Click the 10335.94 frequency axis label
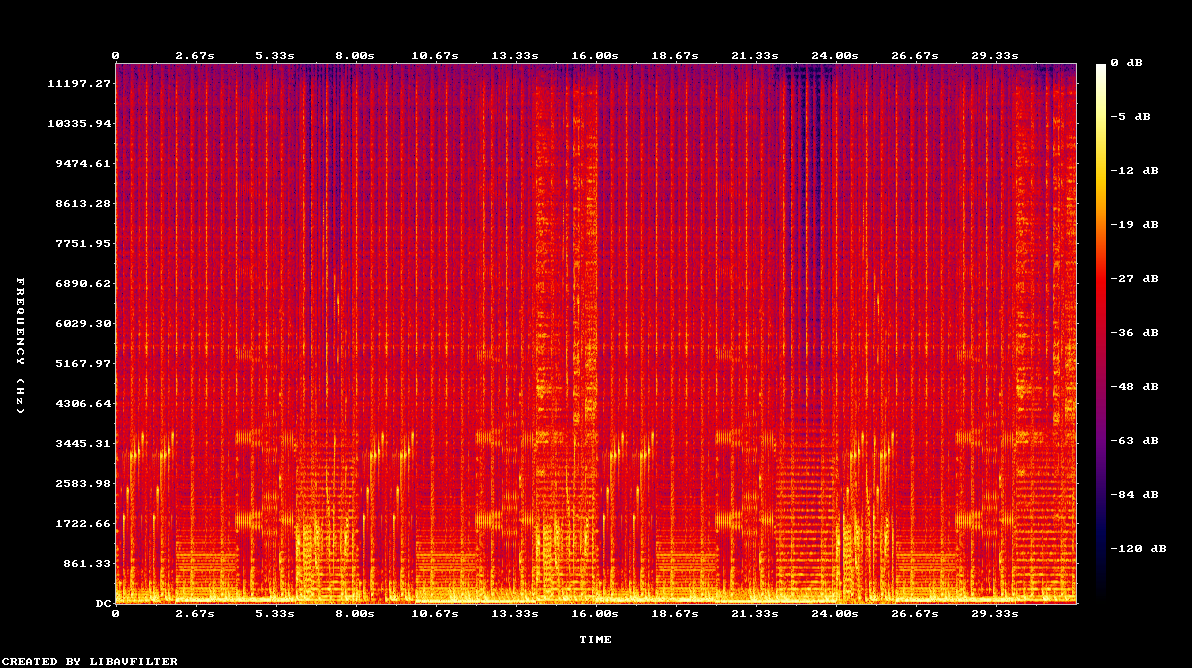Image resolution: width=1192 pixels, height=668 pixels. (x=79, y=123)
